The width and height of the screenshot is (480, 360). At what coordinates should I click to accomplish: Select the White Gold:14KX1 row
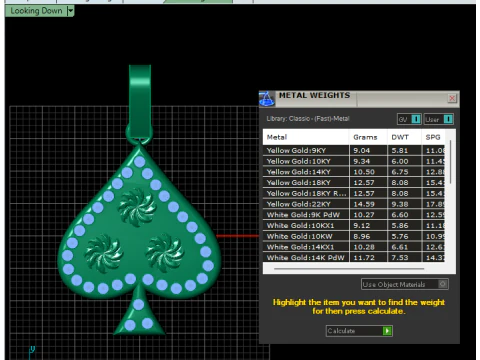coord(353,247)
